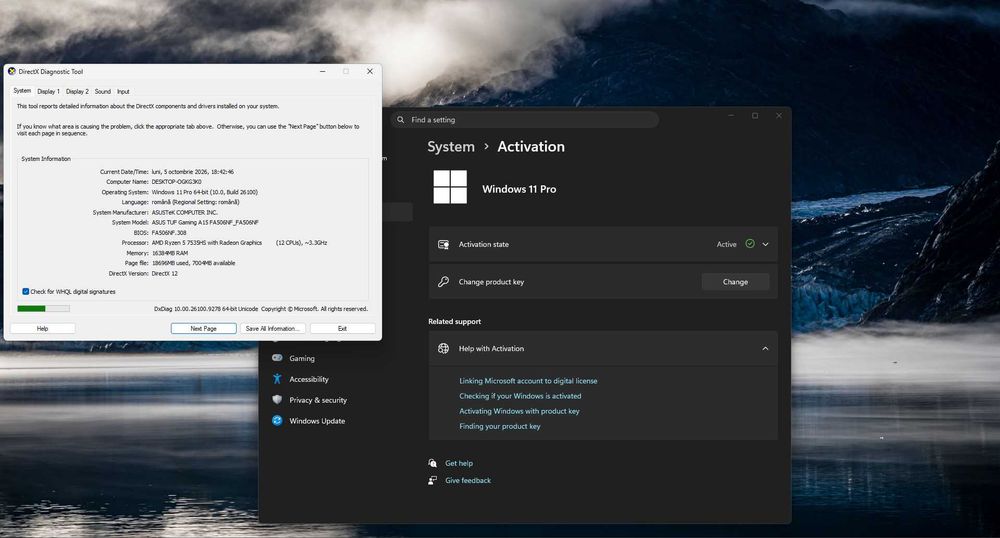Open the Sound tab
This screenshot has width=1000, height=538.
(x=103, y=92)
